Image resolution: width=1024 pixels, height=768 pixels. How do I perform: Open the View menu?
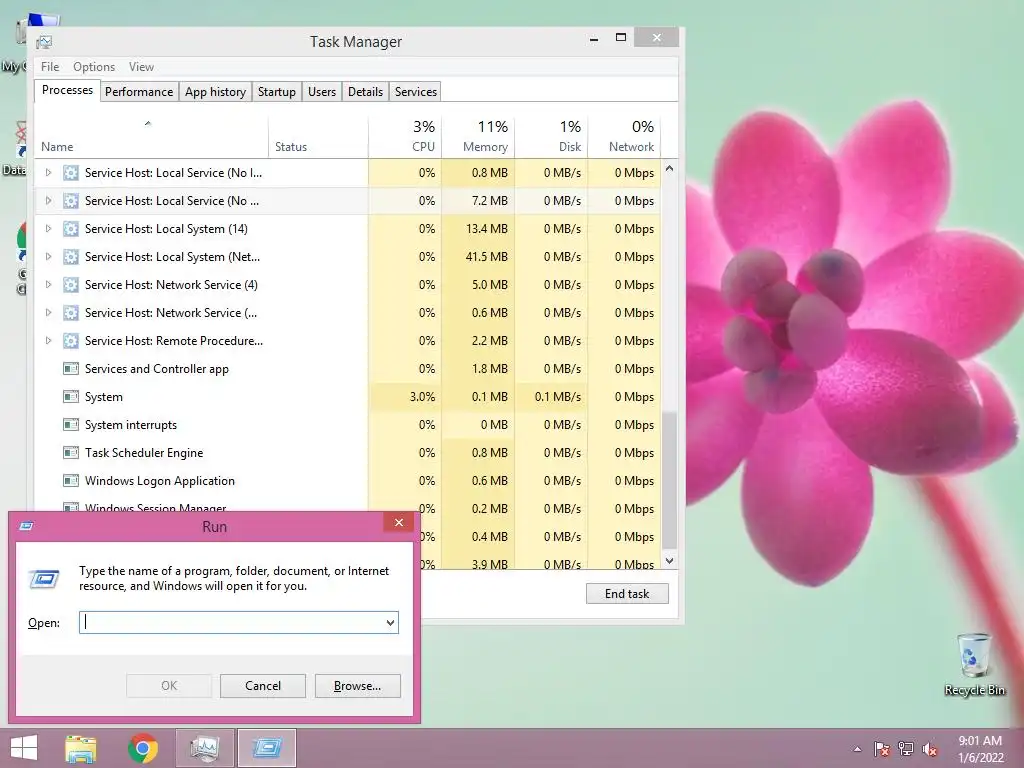[x=141, y=67]
